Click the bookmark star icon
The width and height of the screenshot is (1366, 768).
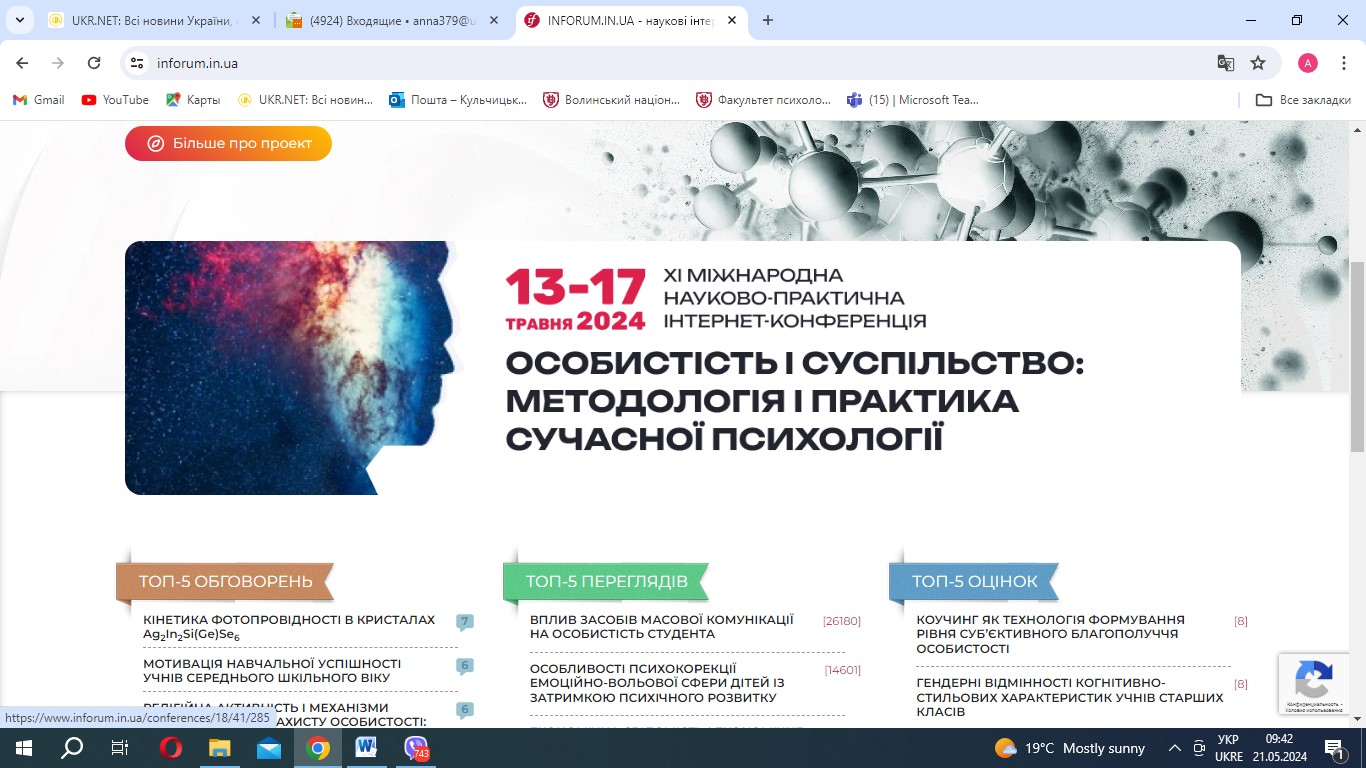(x=1258, y=62)
